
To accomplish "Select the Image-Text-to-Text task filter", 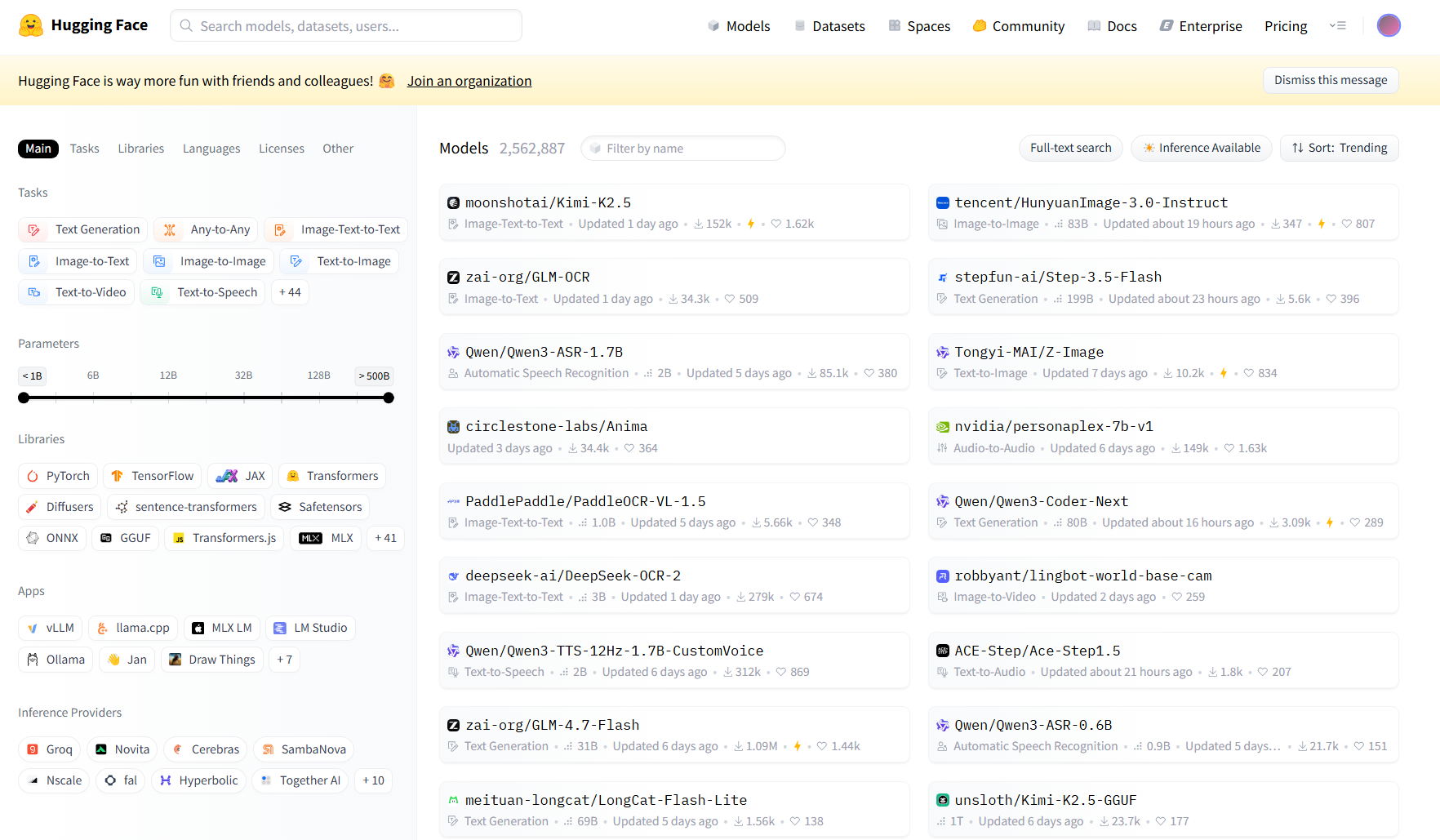I will coord(336,229).
